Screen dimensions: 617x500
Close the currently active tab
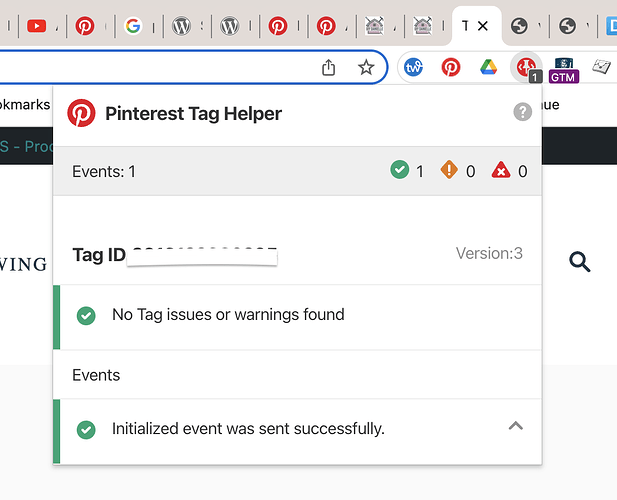click(483, 26)
